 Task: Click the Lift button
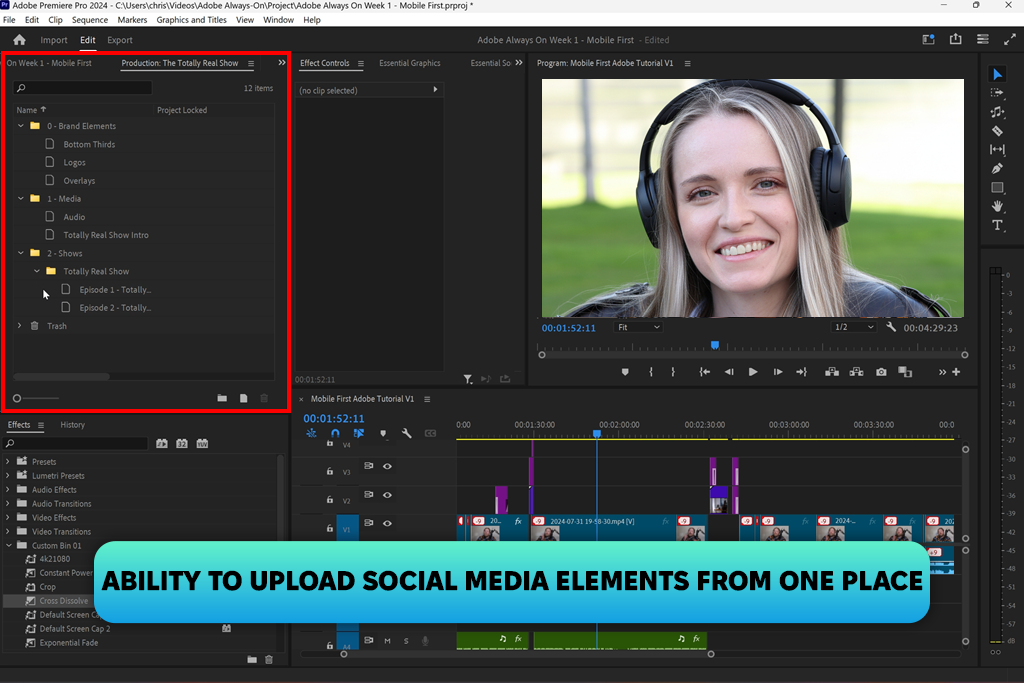click(x=832, y=372)
